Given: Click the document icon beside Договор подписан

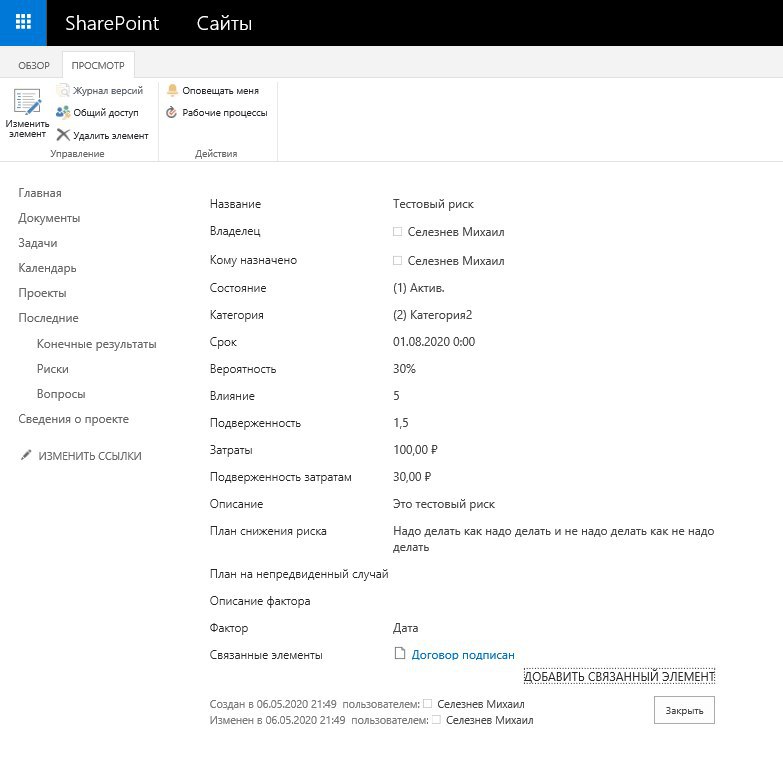Looking at the screenshot, I should click(x=399, y=653).
